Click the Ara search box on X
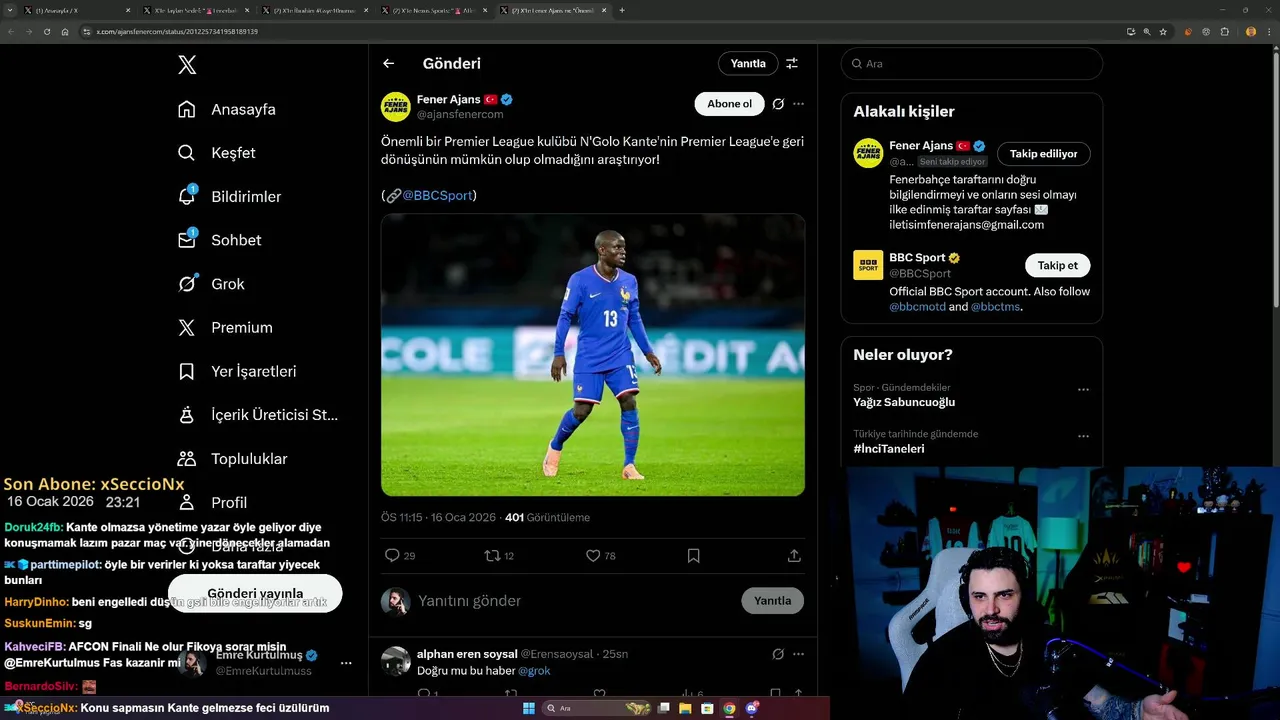 972,63
